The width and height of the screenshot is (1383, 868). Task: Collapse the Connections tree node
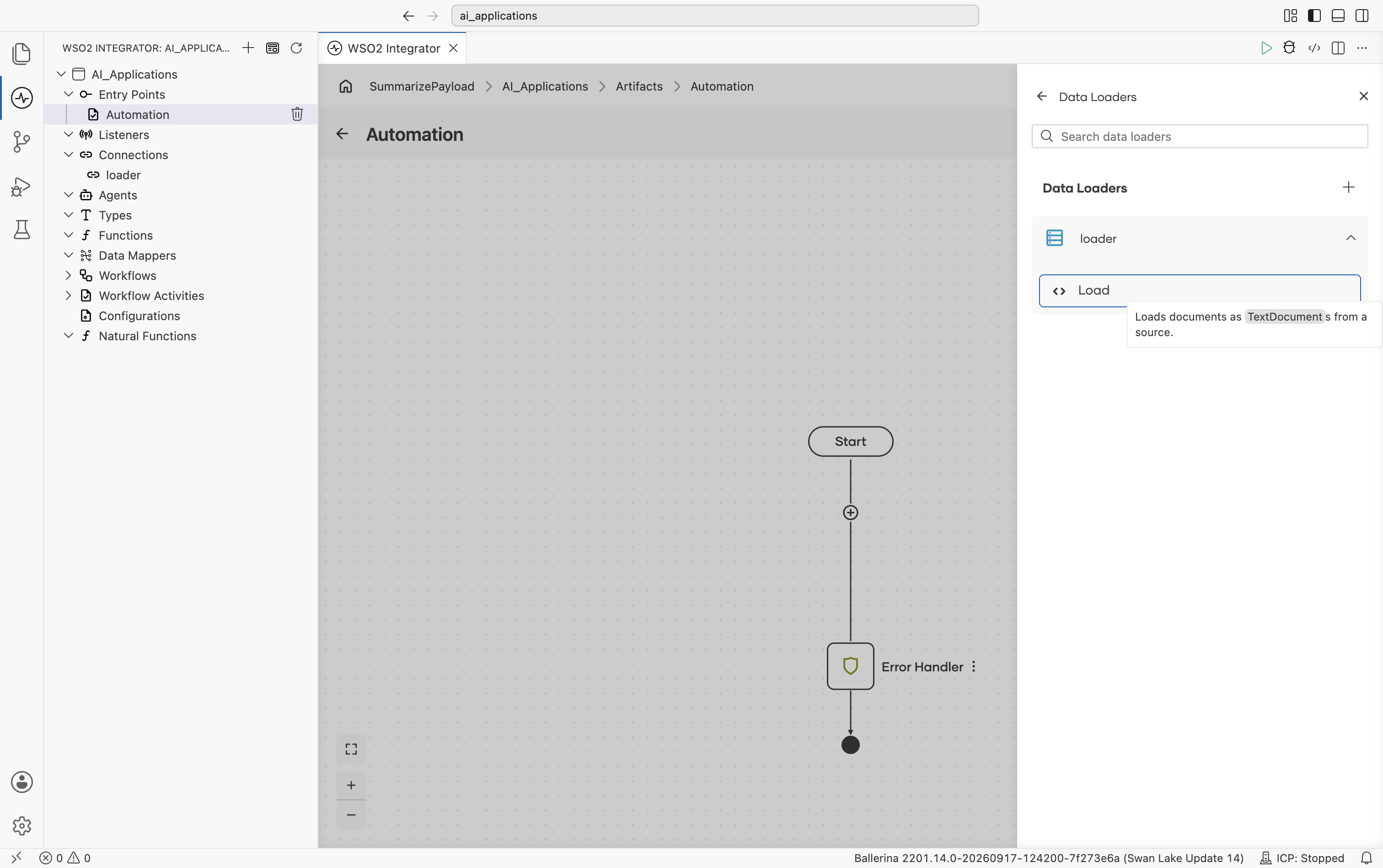(68, 155)
